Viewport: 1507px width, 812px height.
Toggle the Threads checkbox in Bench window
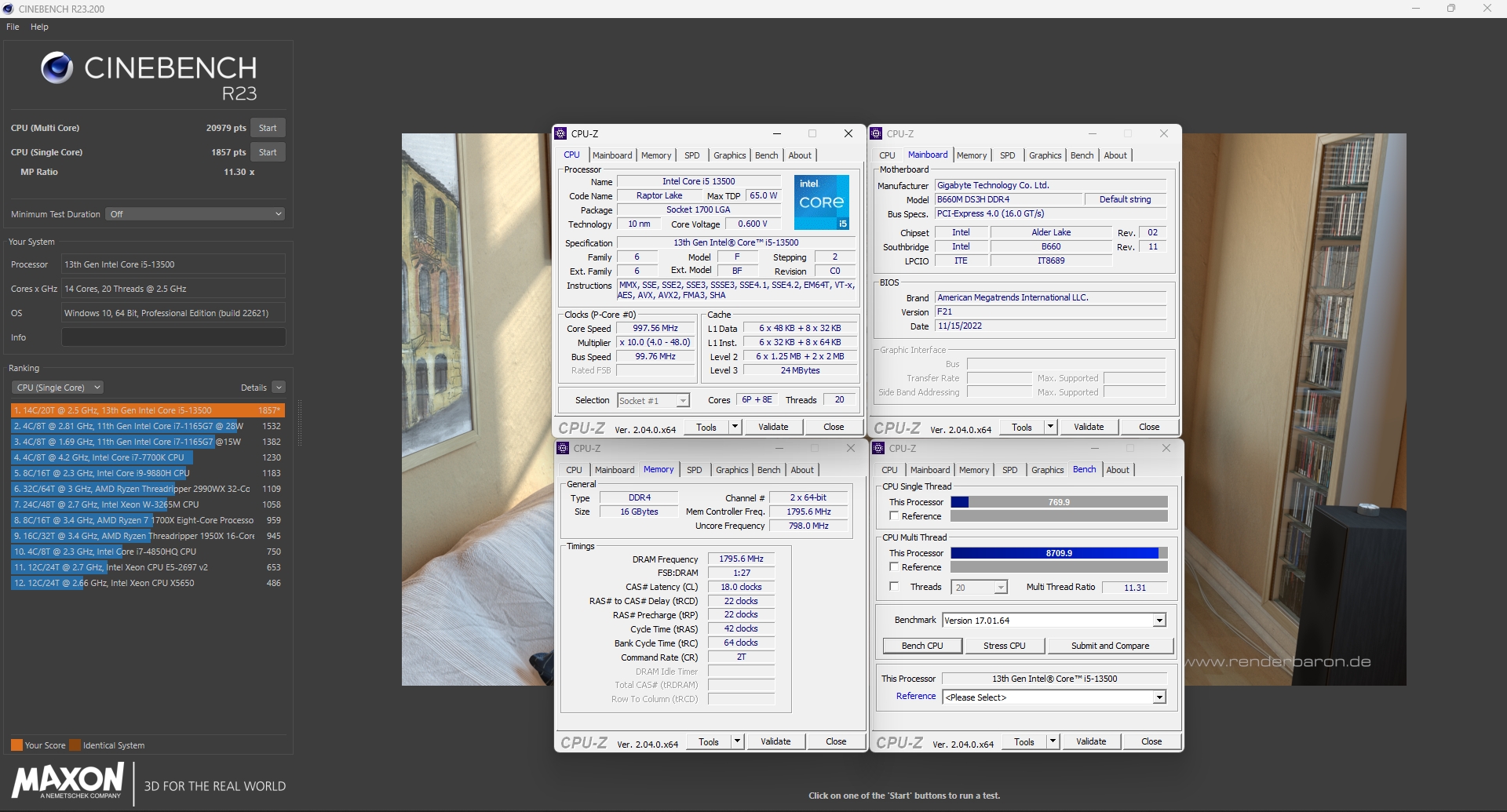pos(894,586)
